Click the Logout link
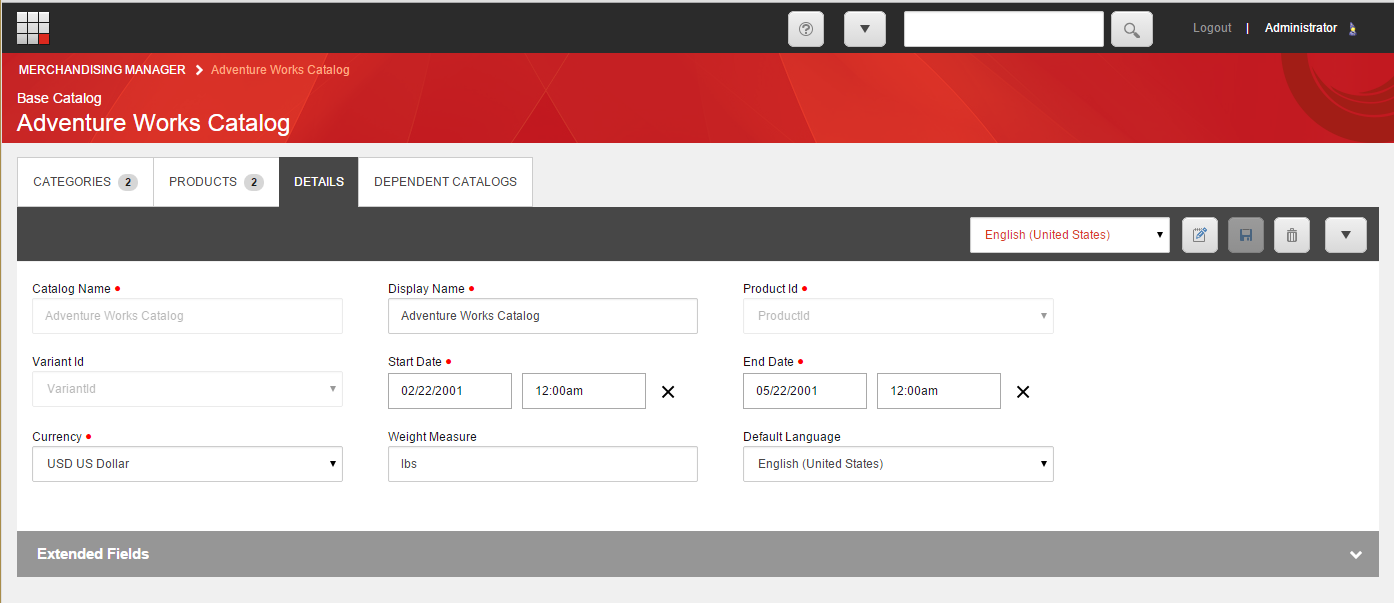The image size is (1394, 603). [1212, 28]
